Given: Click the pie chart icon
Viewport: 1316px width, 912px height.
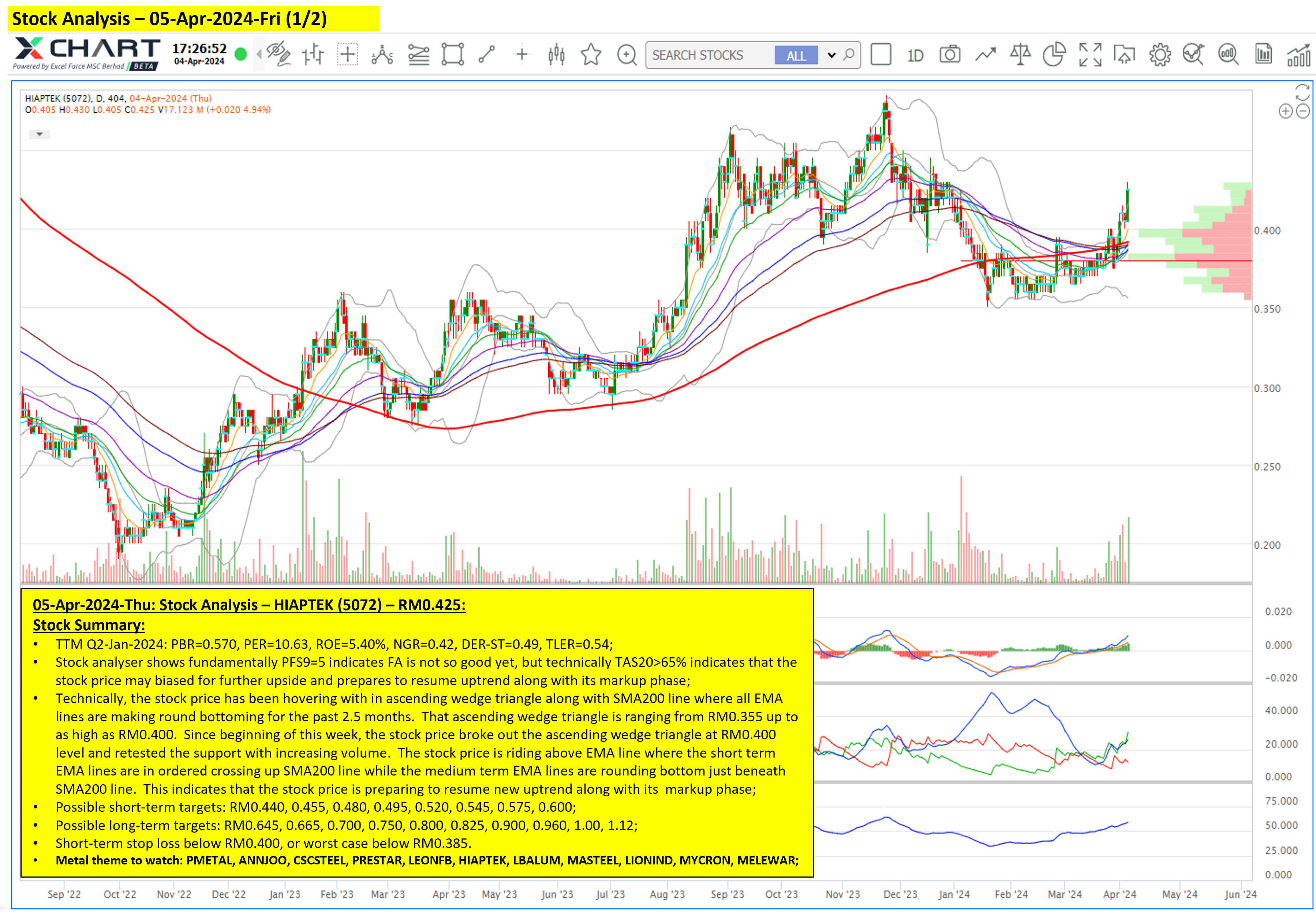Looking at the screenshot, I should coord(1054,55).
